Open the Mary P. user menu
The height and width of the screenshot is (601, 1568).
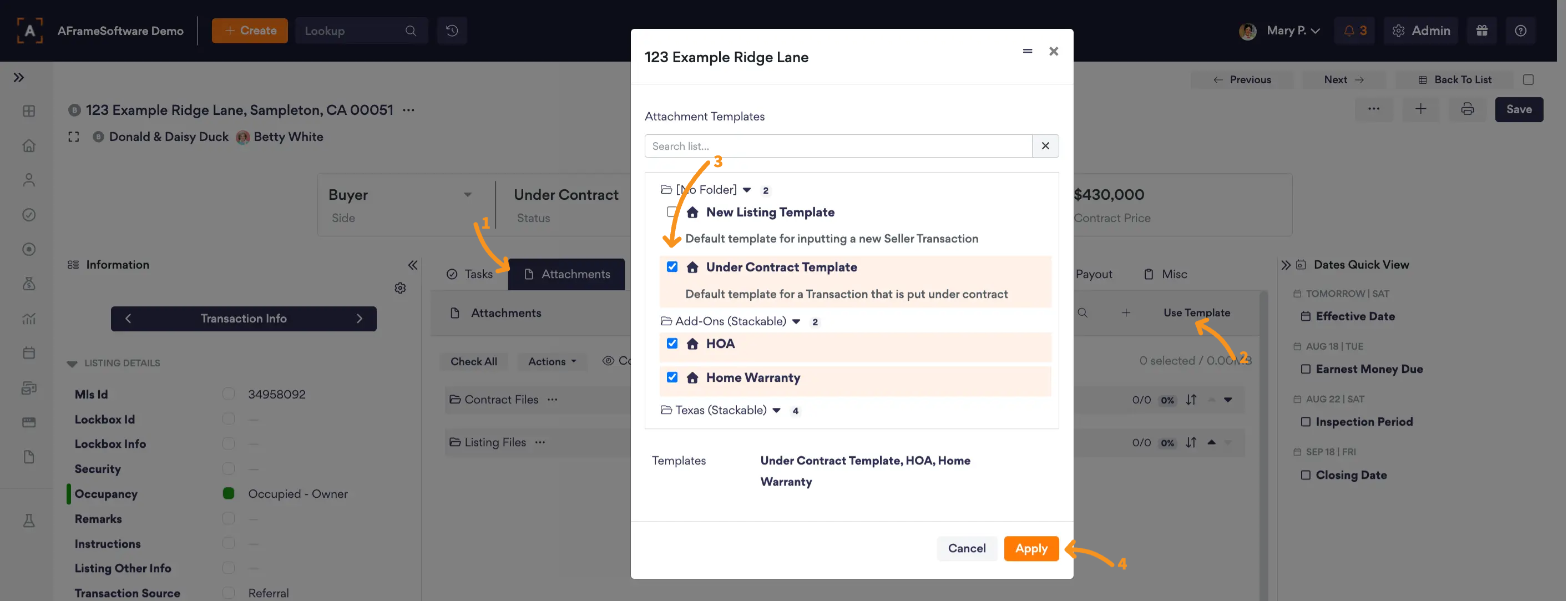pyautogui.click(x=1280, y=31)
